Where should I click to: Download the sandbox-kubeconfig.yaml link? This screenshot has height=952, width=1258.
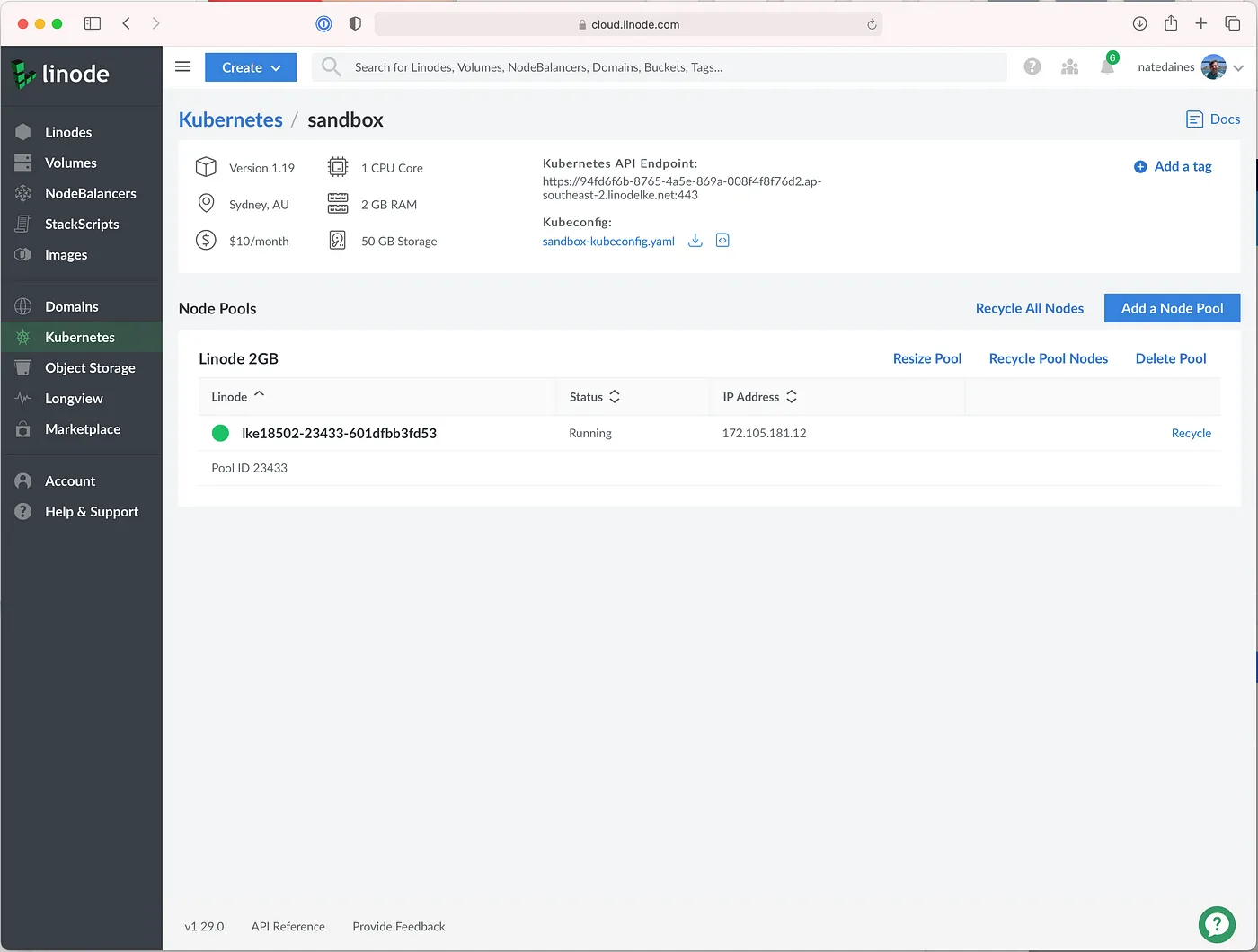point(608,241)
